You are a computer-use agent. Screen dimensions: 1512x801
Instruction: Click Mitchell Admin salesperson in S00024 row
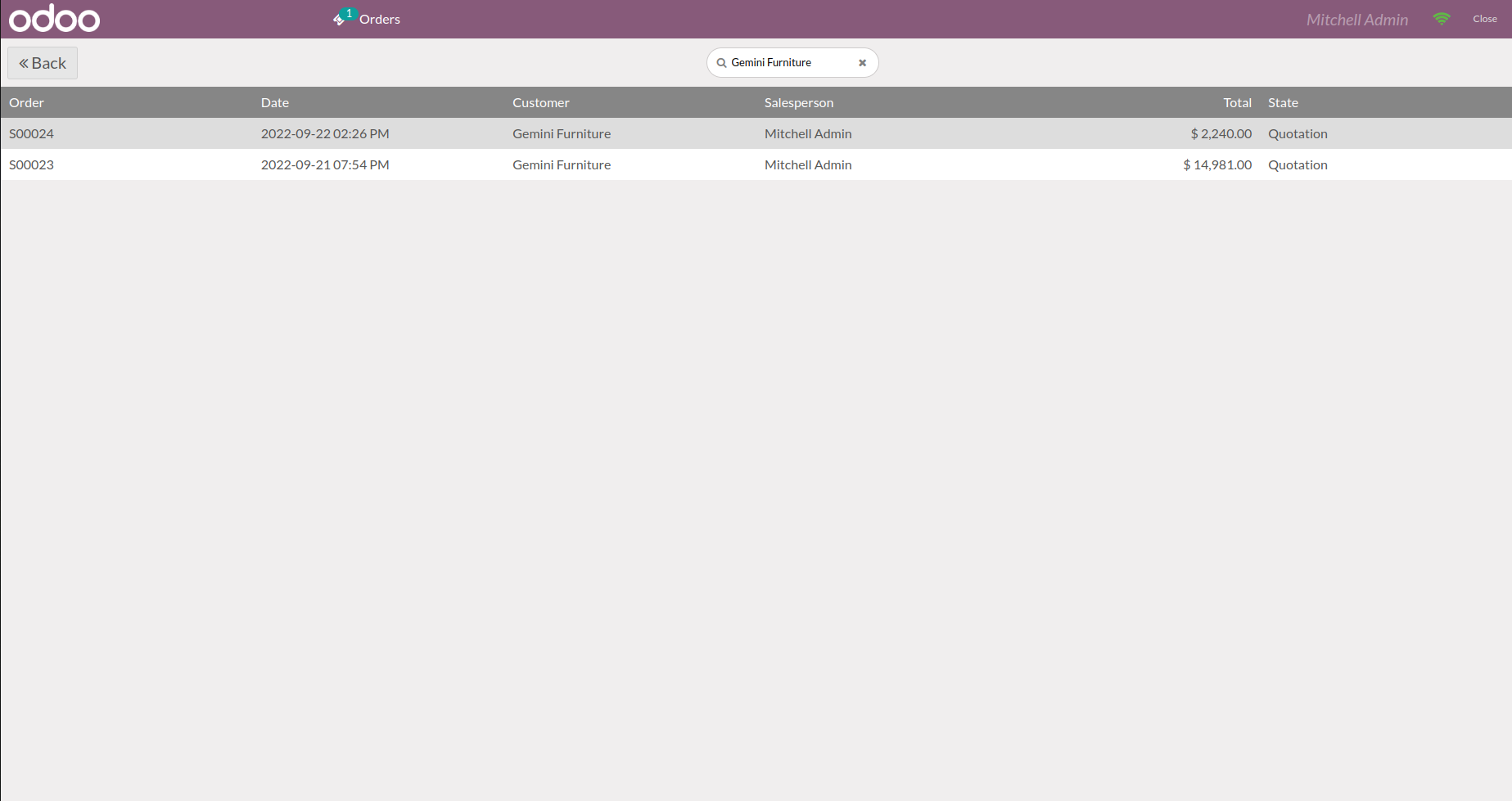[x=808, y=133]
